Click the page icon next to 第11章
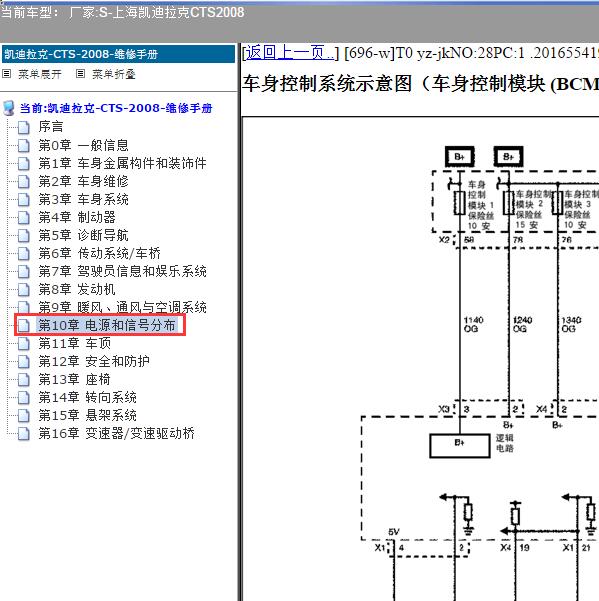Image resolution: width=599 pixels, height=601 pixels. pos(24,343)
